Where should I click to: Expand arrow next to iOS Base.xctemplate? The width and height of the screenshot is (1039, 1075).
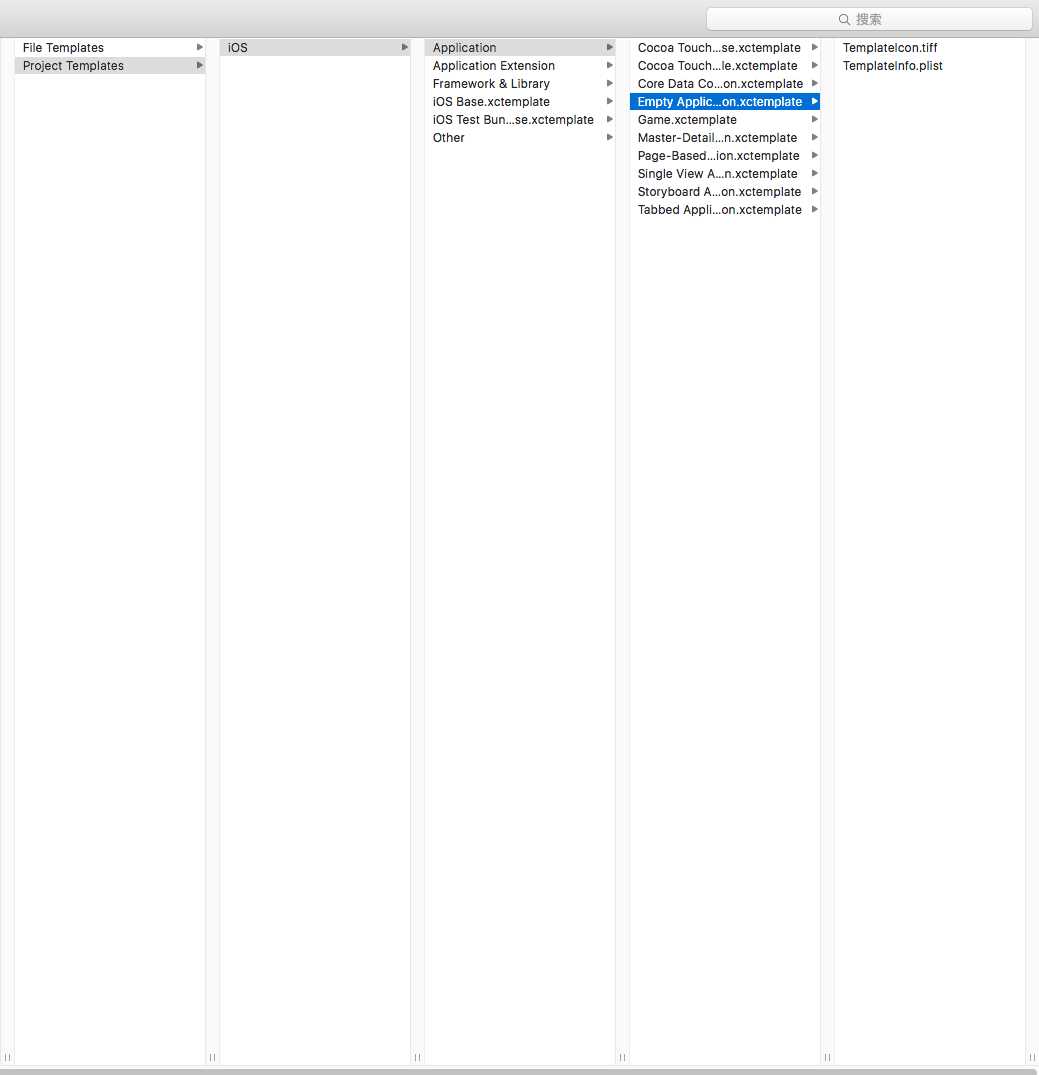(610, 101)
